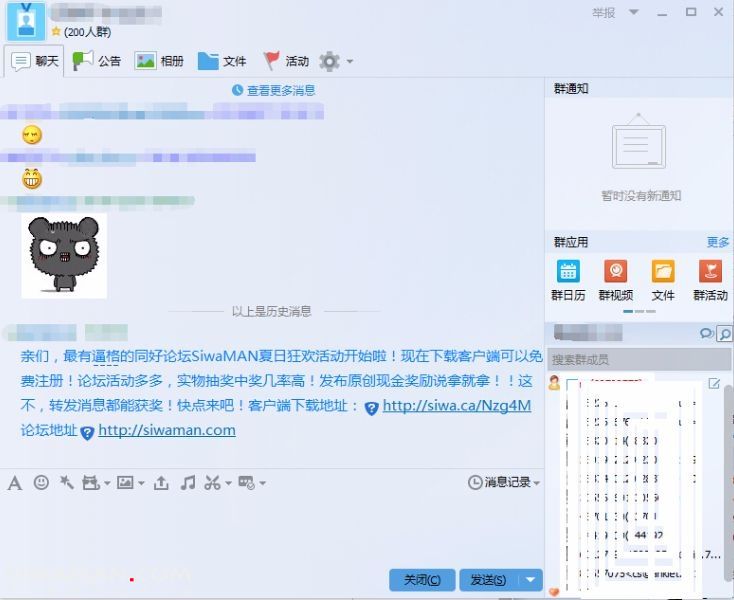Open the 相册 album tab
Viewport: 734px width, 600px height.
(x=160, y=61)
